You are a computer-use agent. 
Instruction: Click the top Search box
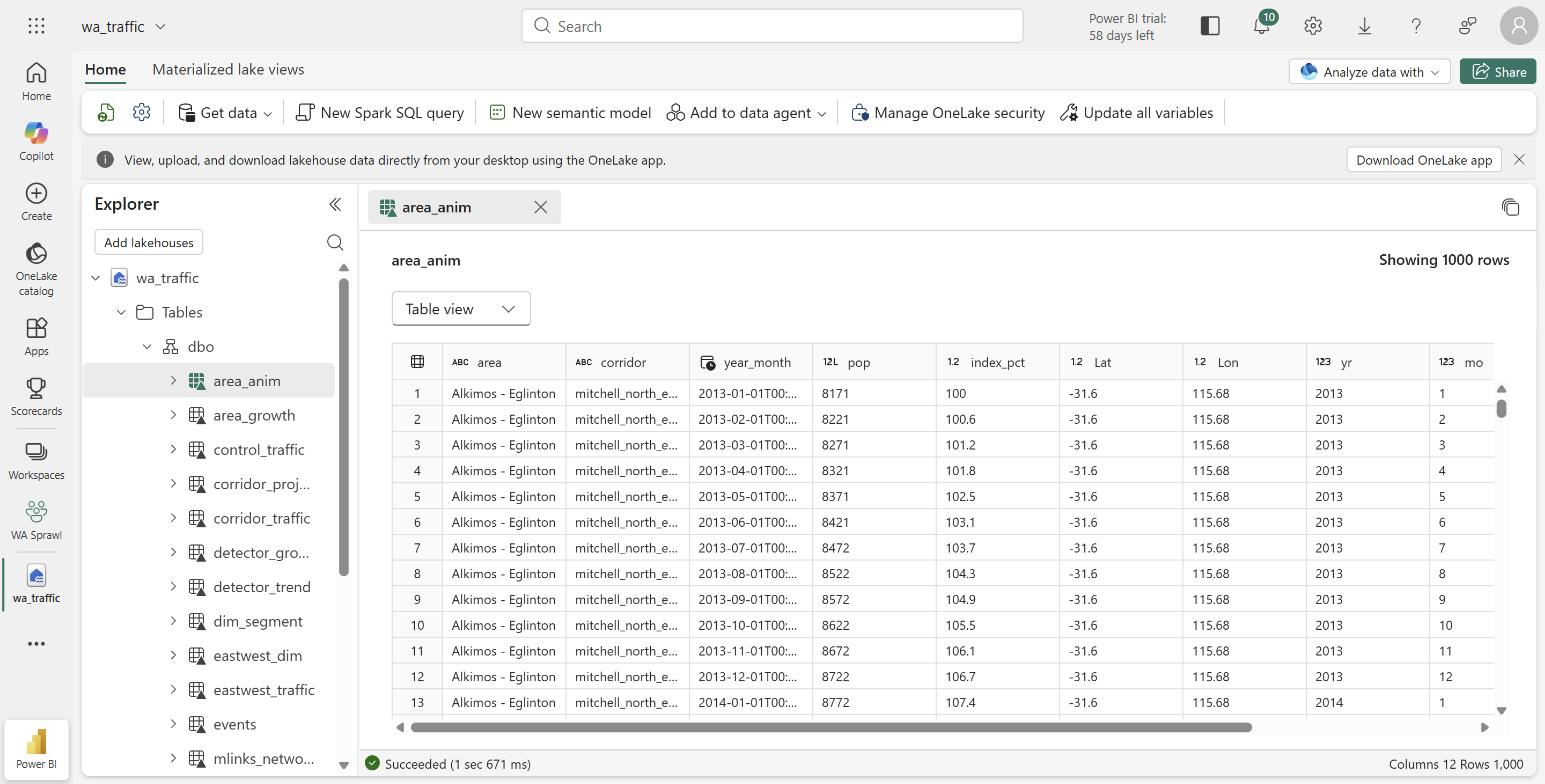point(772,26)
